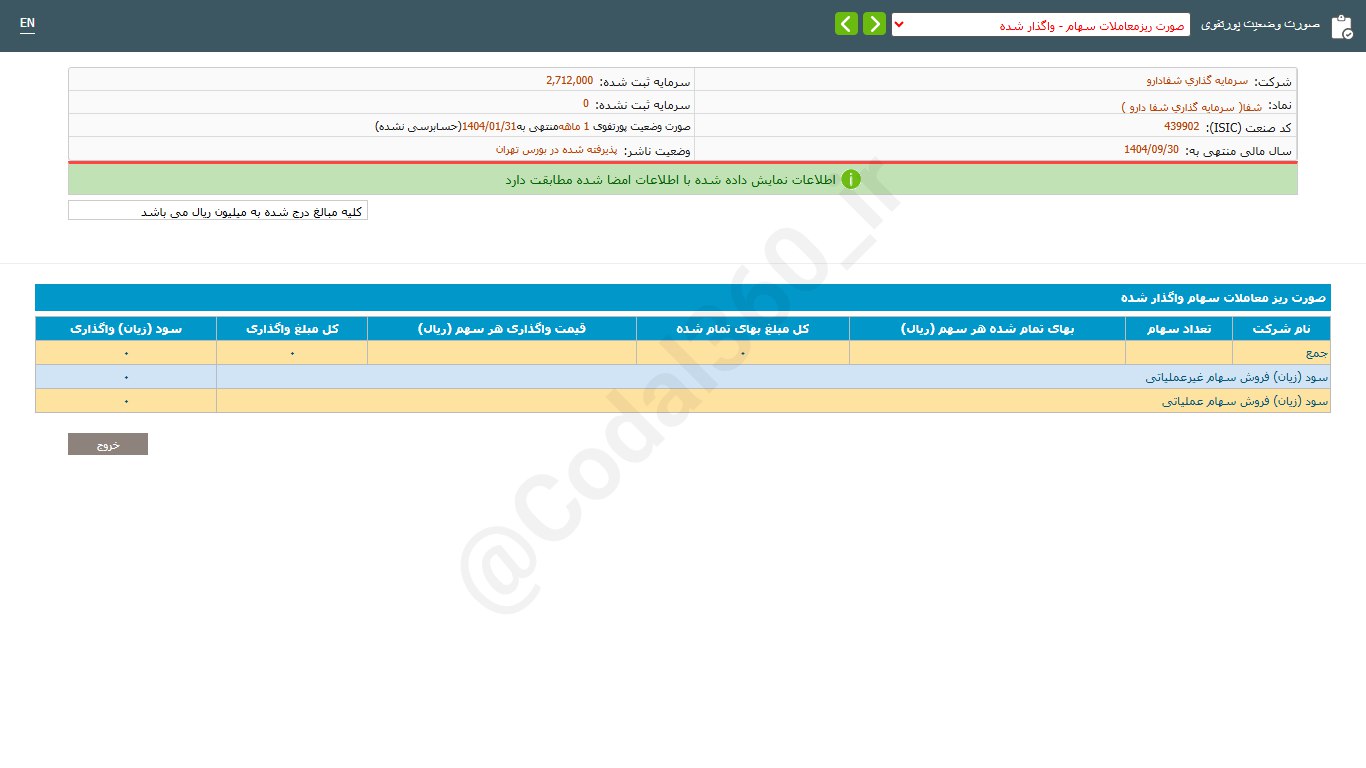
Task: Click the کل مبلغ واگذاری column header
Action: pyautogui.click(x=292, y=329)
